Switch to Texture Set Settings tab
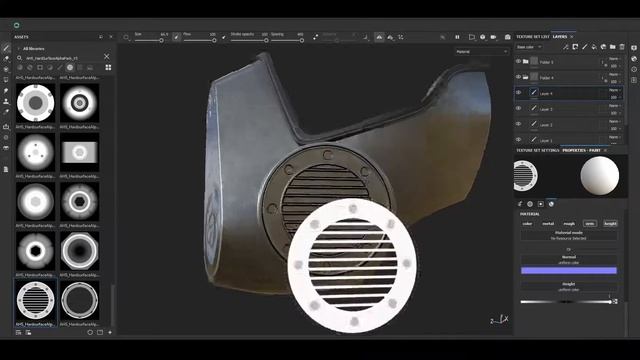 [538, 151]
